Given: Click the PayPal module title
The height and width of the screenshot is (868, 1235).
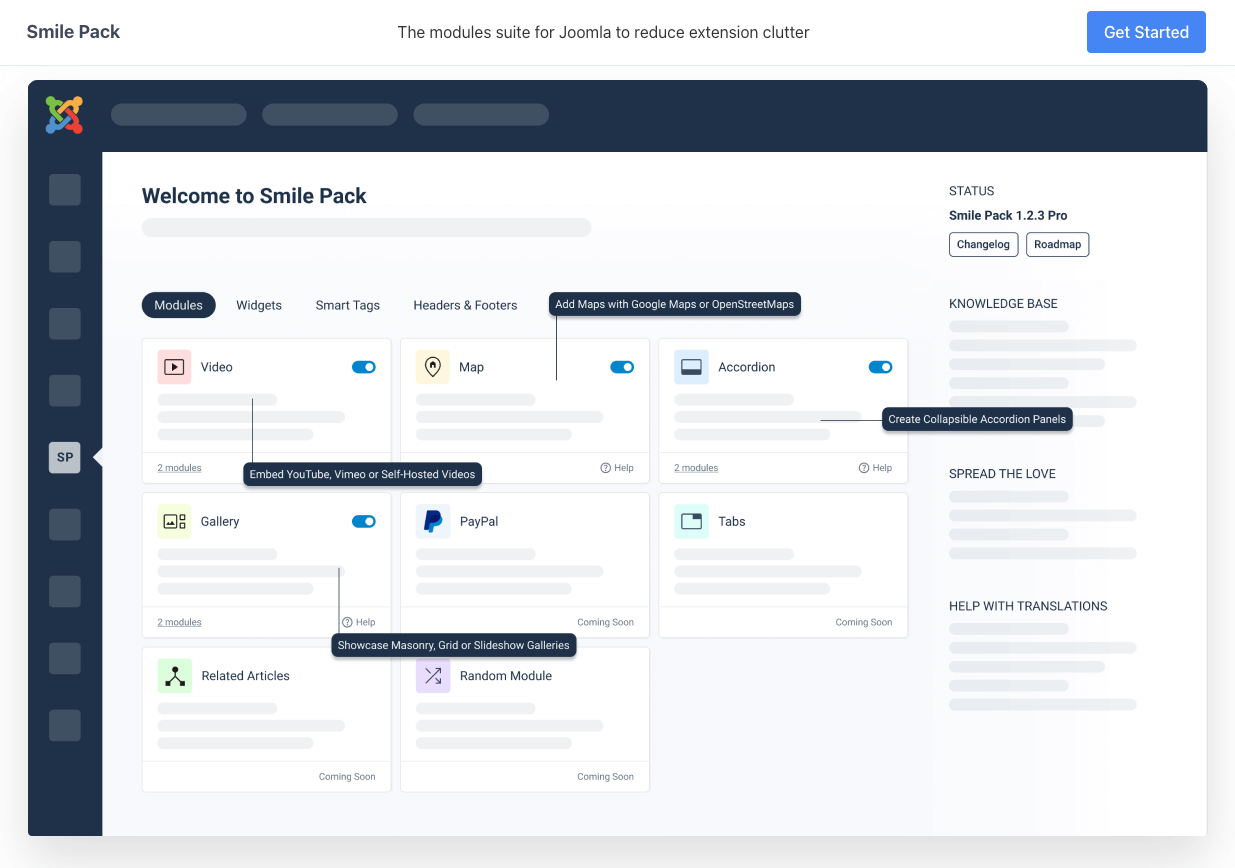Looking at the screenshot, I should click(479, 521).
